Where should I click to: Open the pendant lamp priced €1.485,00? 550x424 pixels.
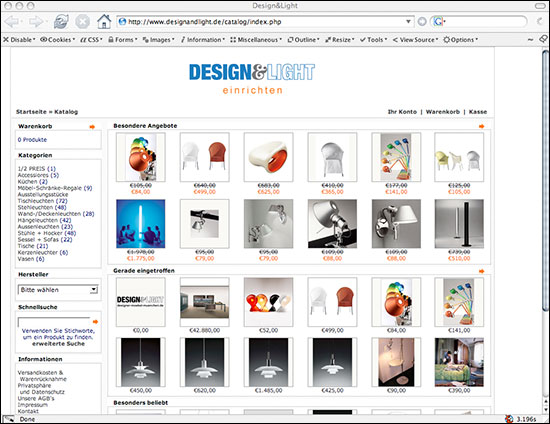(x=268, y=362)
